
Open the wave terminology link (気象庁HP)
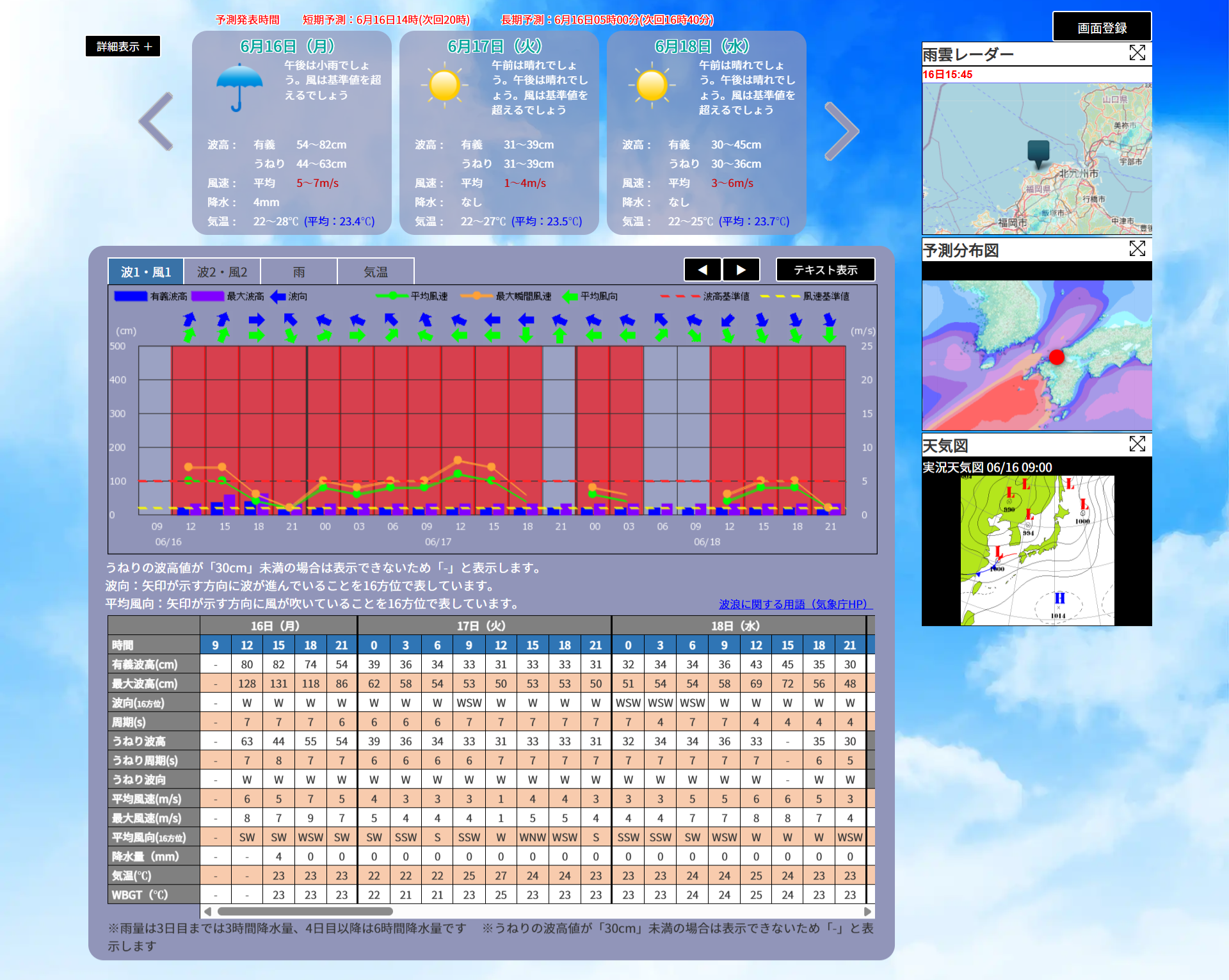point(794,604)
